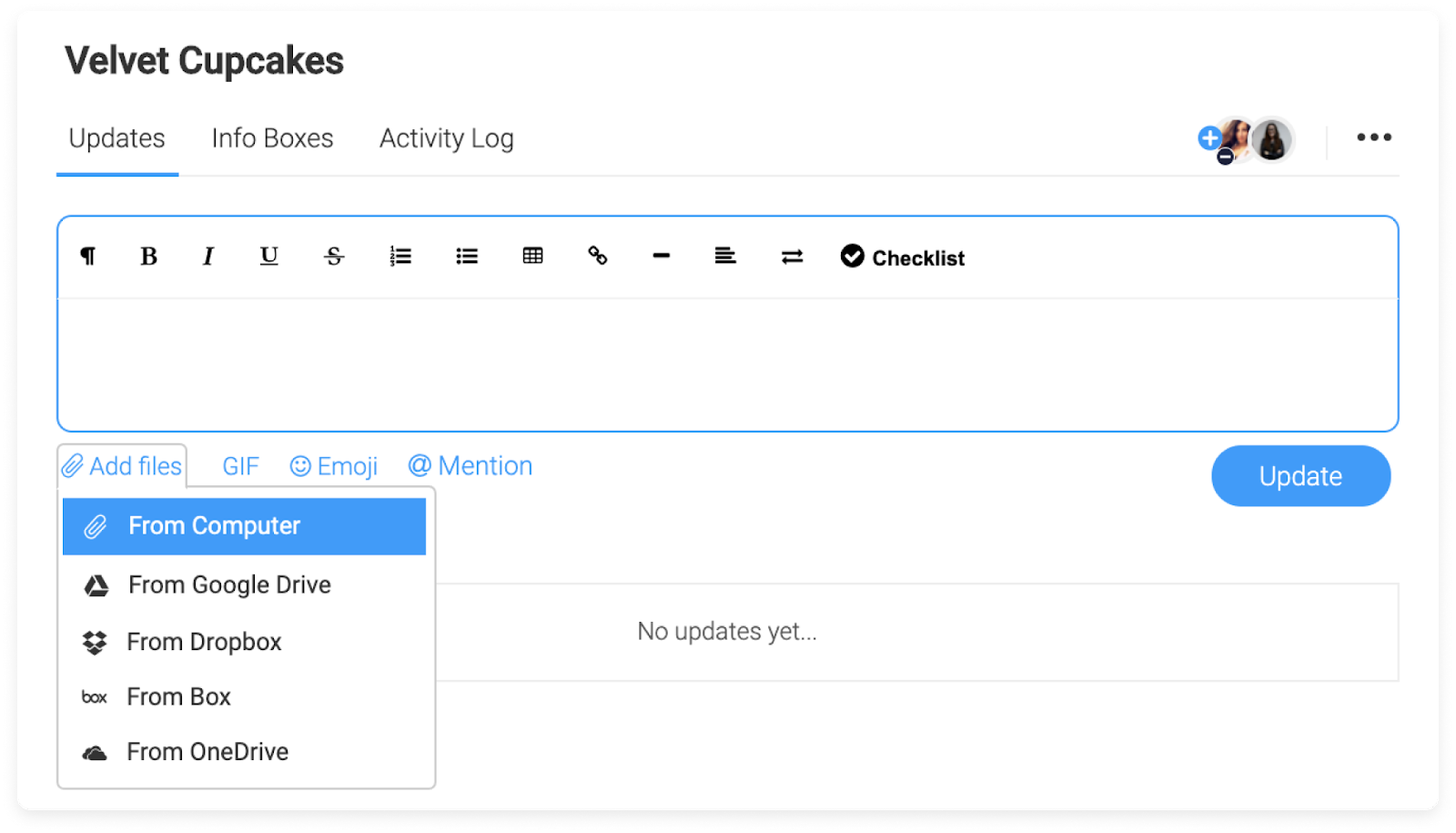Click the Update button
Image resolution: width=1456 pixels, height=833 pixels.
tap(1300, 475)
